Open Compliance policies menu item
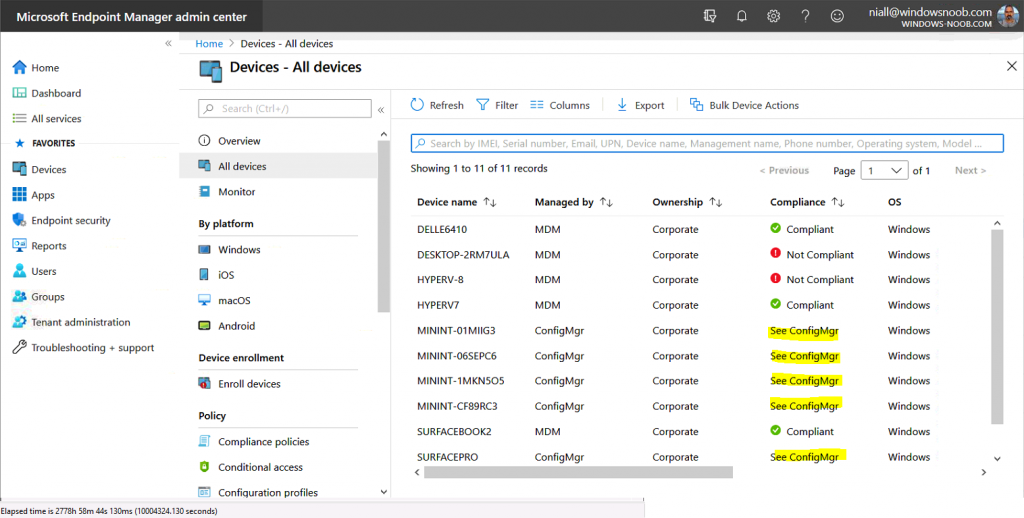The image size is (1024, 518). (263, 442)
